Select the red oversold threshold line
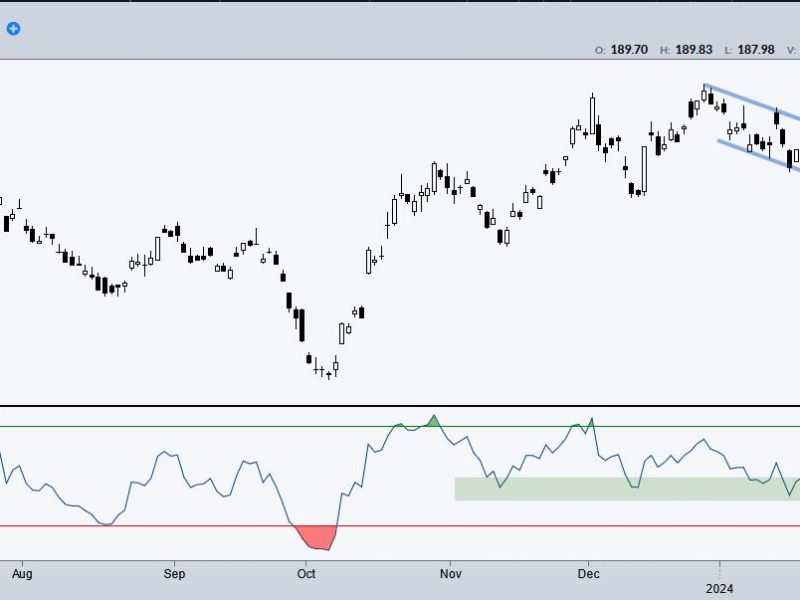The width and height of the screenshot is (800, 600). tap(400, 526)
